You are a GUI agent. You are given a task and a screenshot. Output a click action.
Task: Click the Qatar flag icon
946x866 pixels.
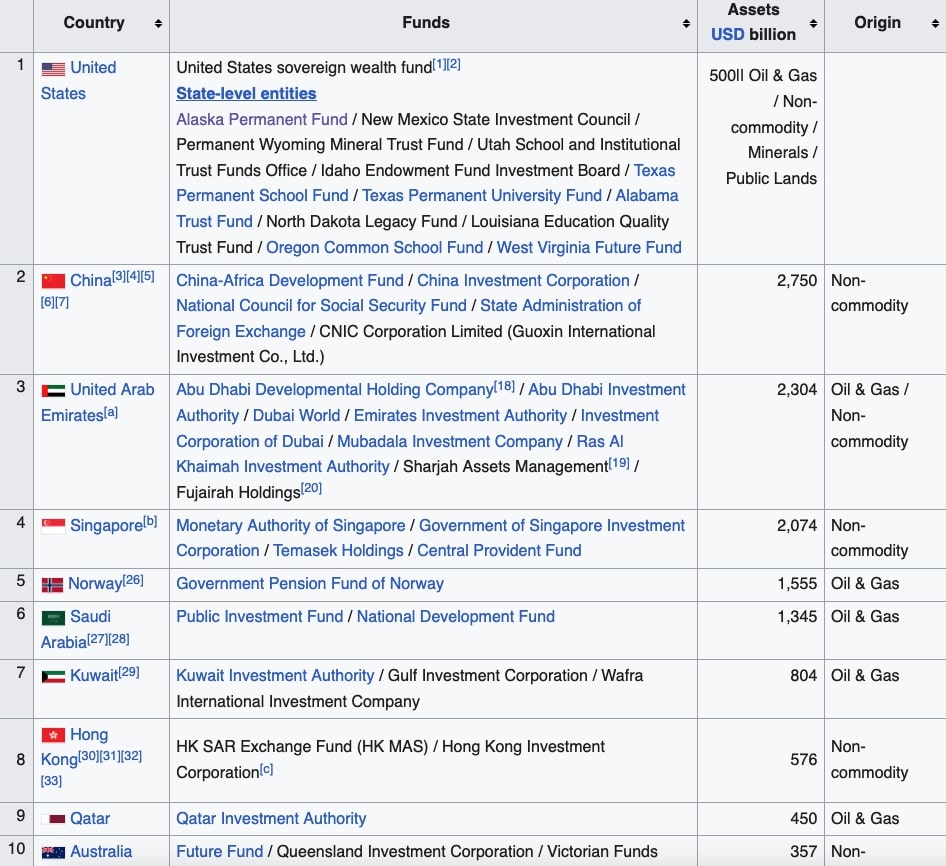(x=53, y=819)
